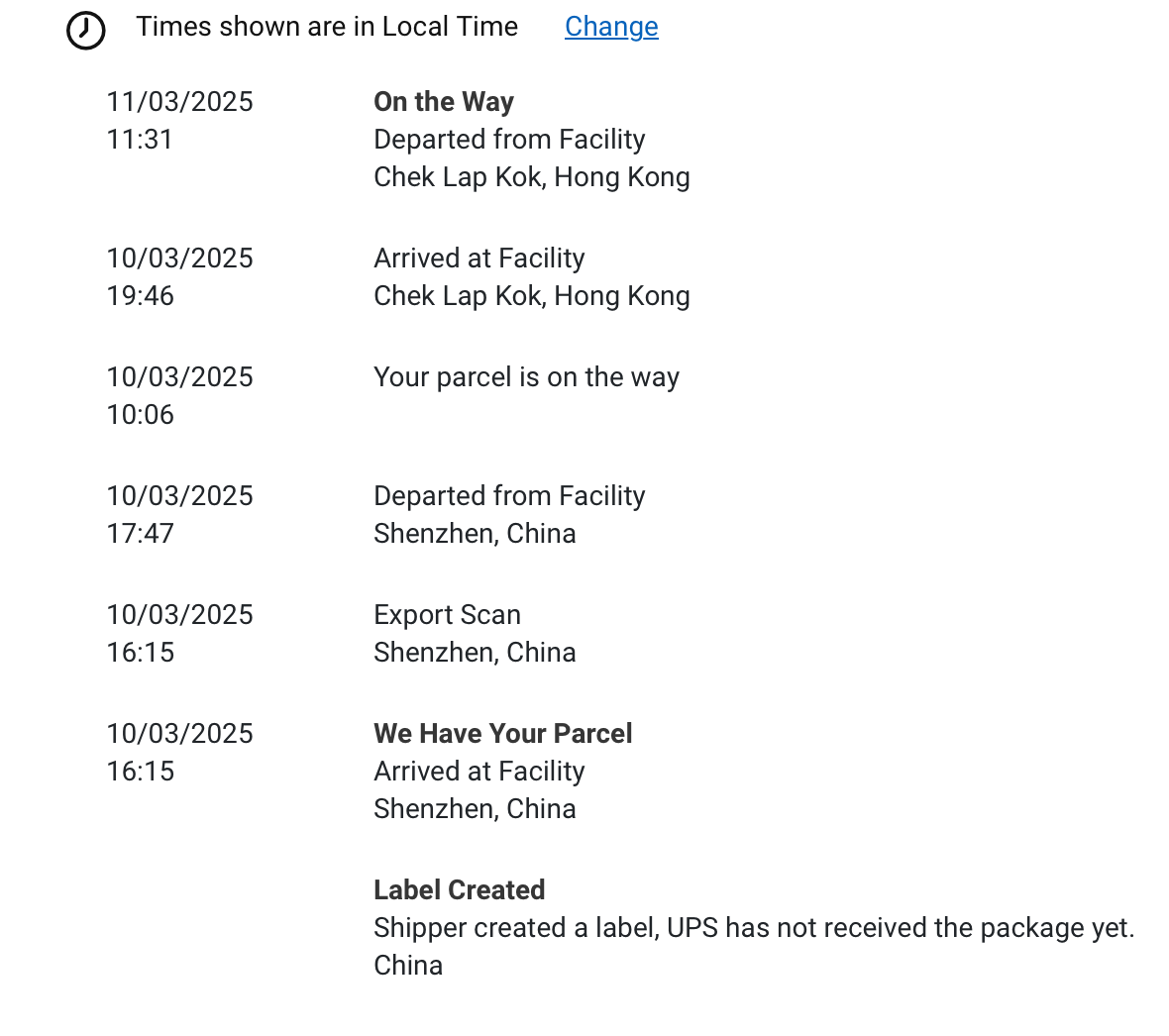Select the 'Label Created' heading
This screenshot has width=1169, height=1036.
(x=459, y=890)
